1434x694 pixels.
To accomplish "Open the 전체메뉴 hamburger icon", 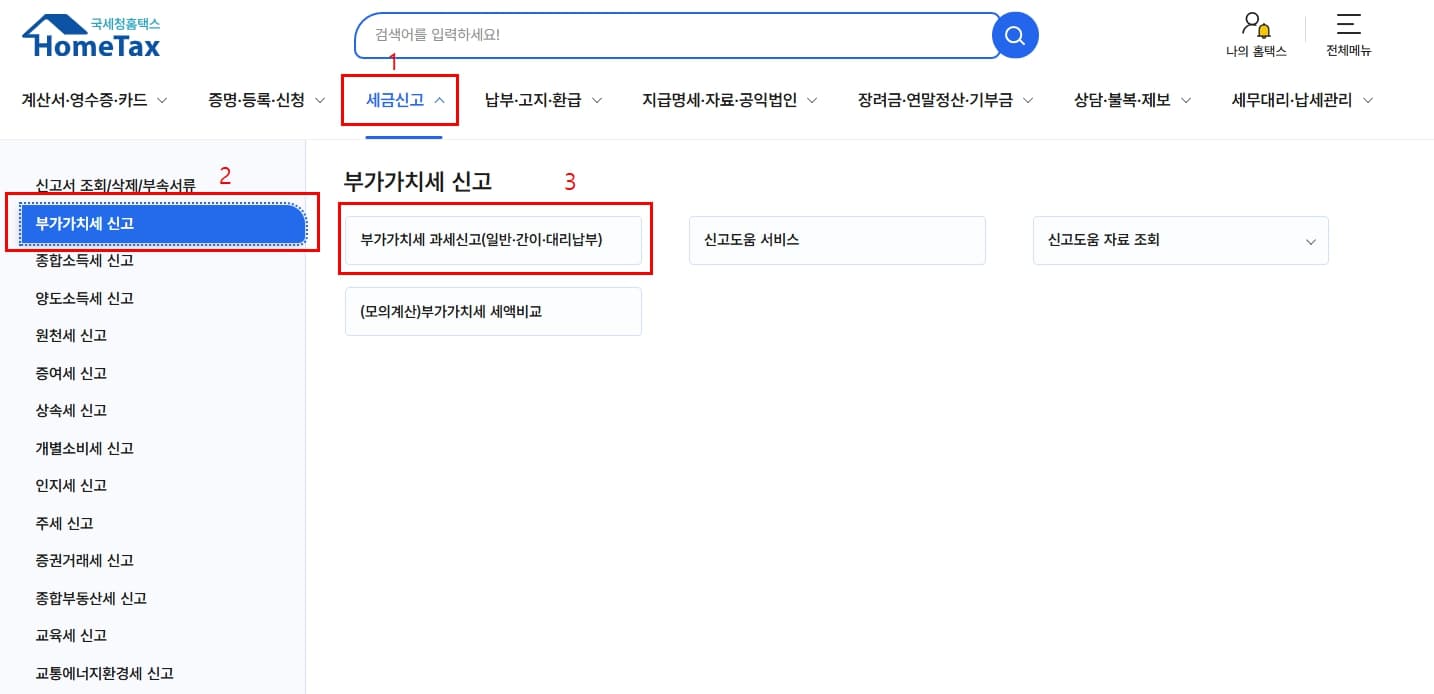I will (1348, 25).
